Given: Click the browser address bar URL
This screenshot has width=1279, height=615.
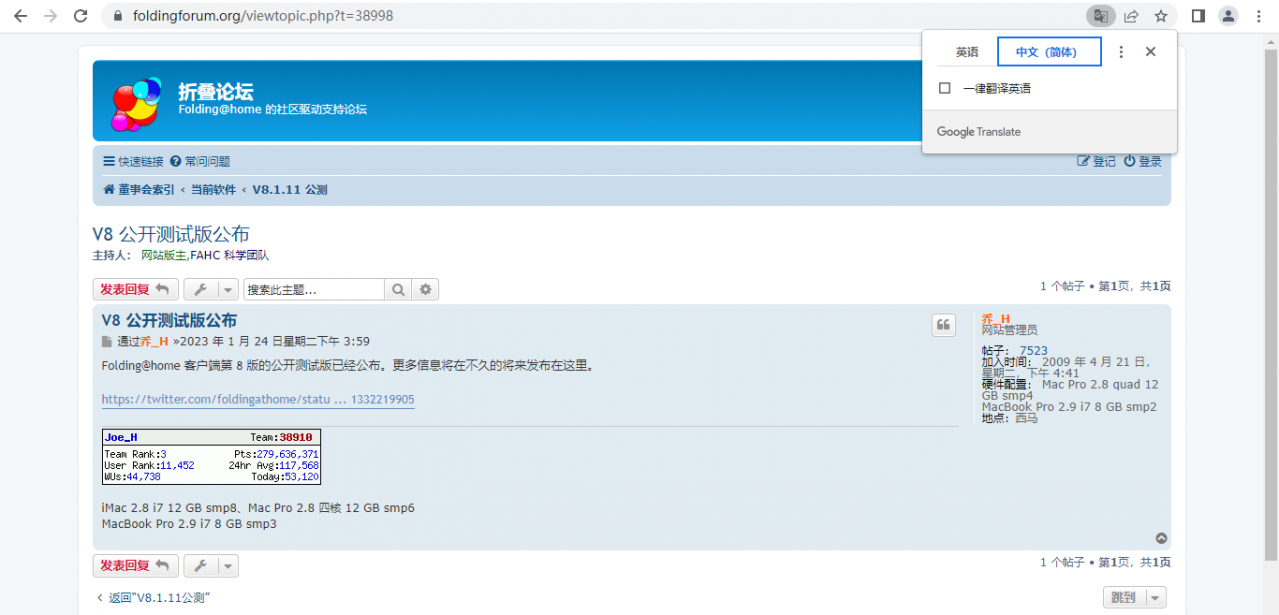Looking at the screenshot, I should pyautogui.click(x=263, y=16).
